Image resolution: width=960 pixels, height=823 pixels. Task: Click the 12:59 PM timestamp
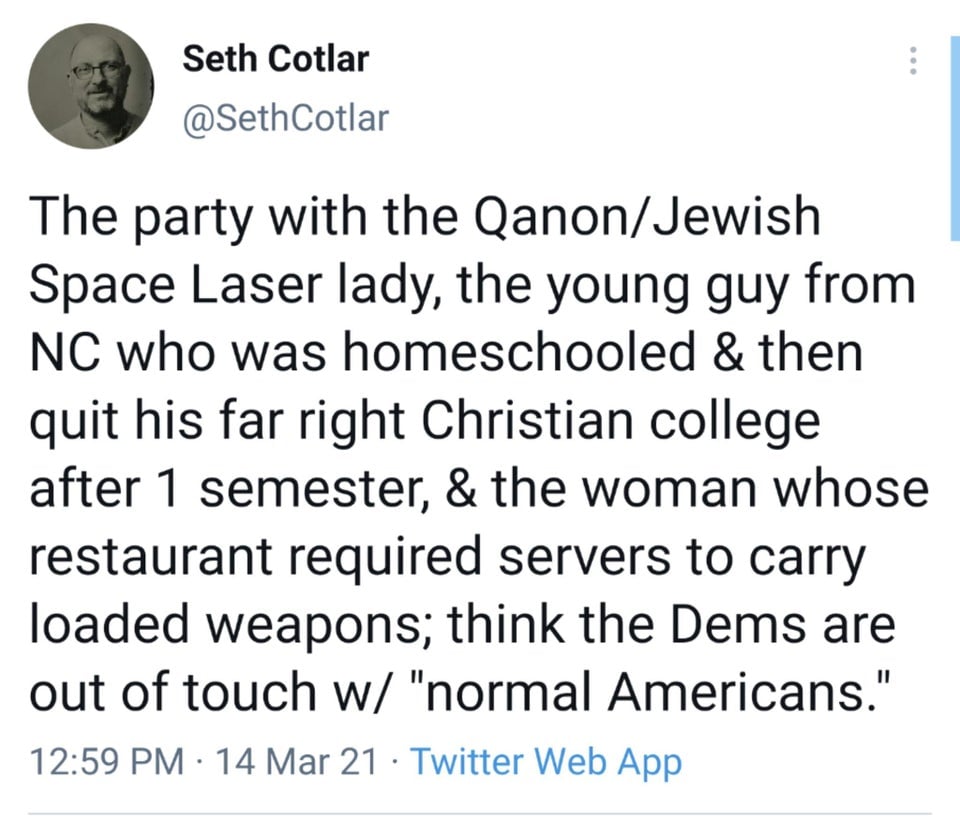pos(107,762)
